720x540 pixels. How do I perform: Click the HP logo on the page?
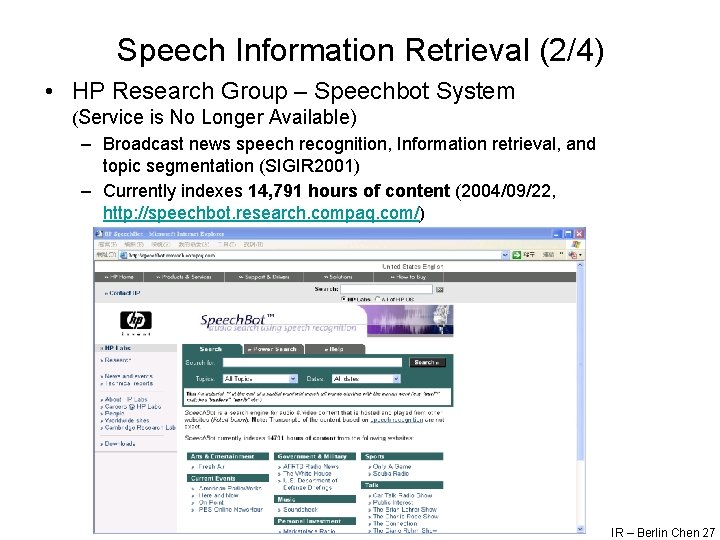pyautogui.click(x=135, y=320)
